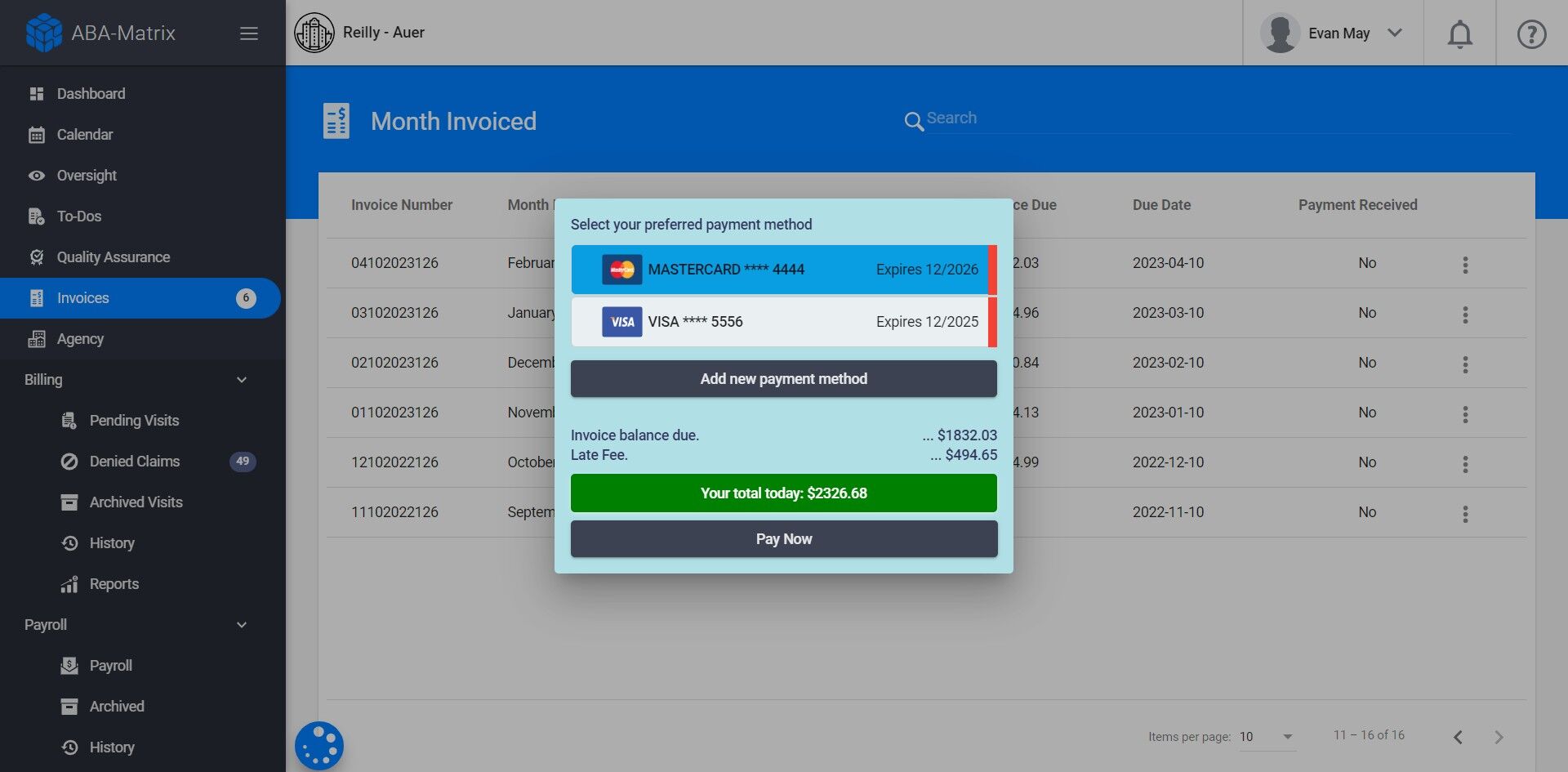
Task: Open the help question mark
Action: pos(1530,33)
